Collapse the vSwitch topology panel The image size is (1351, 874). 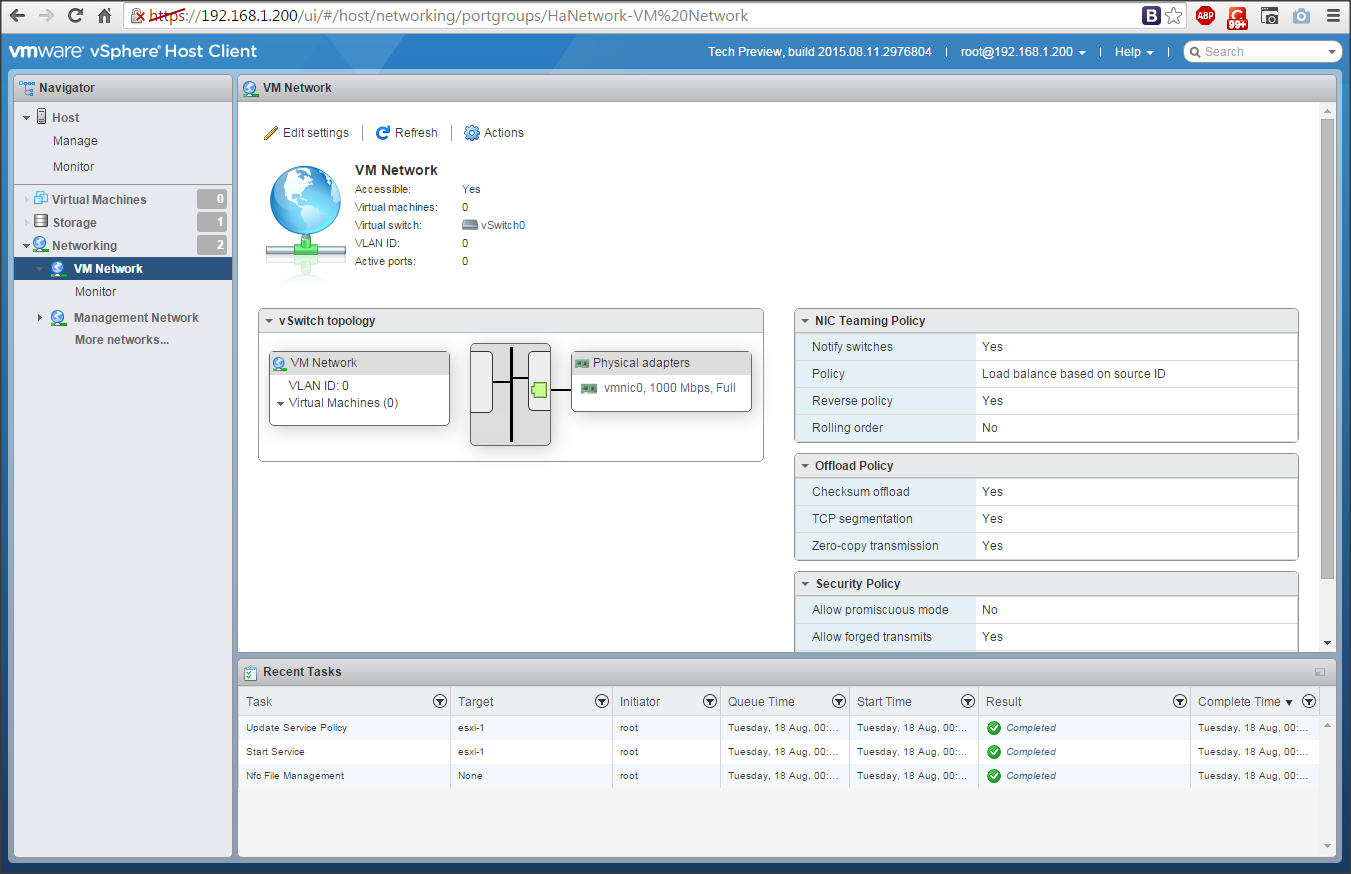pyautogui.click(x=270, y=321)
